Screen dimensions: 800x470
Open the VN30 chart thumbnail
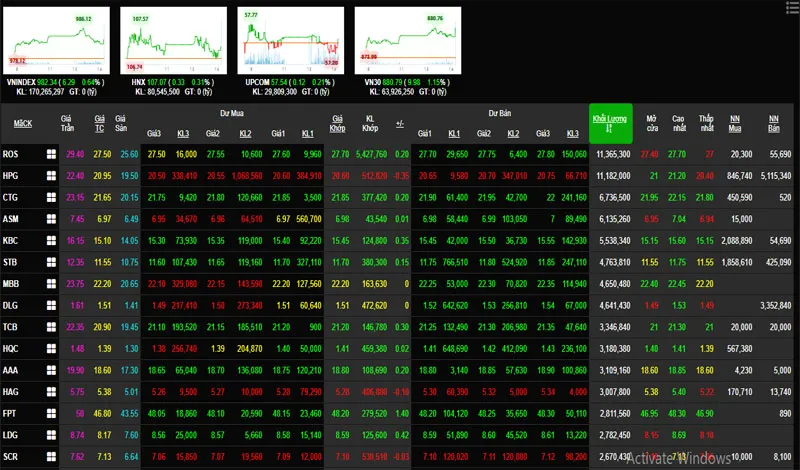[408, 40]
